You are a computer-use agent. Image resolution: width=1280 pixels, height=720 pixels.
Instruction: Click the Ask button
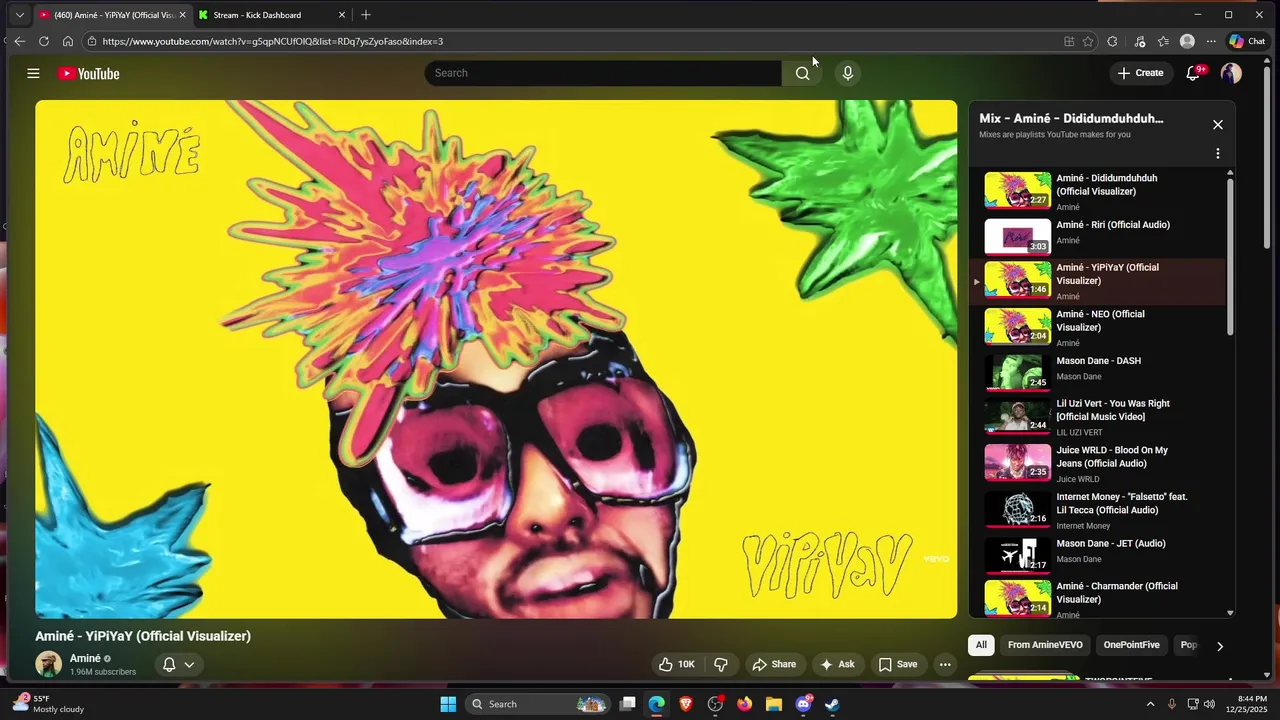coord(837,664)
